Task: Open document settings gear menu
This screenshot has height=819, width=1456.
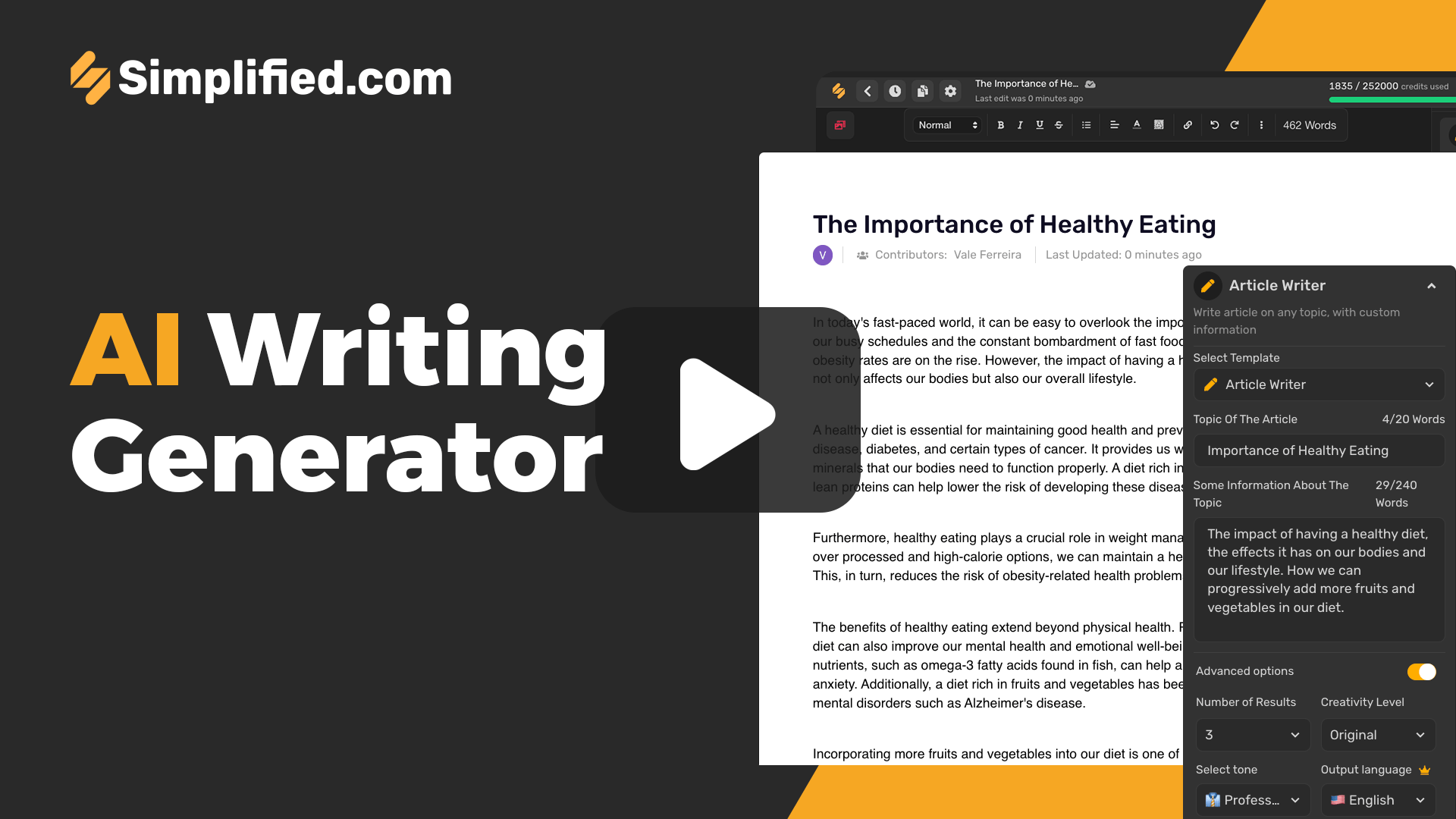Action: (951, 91)
